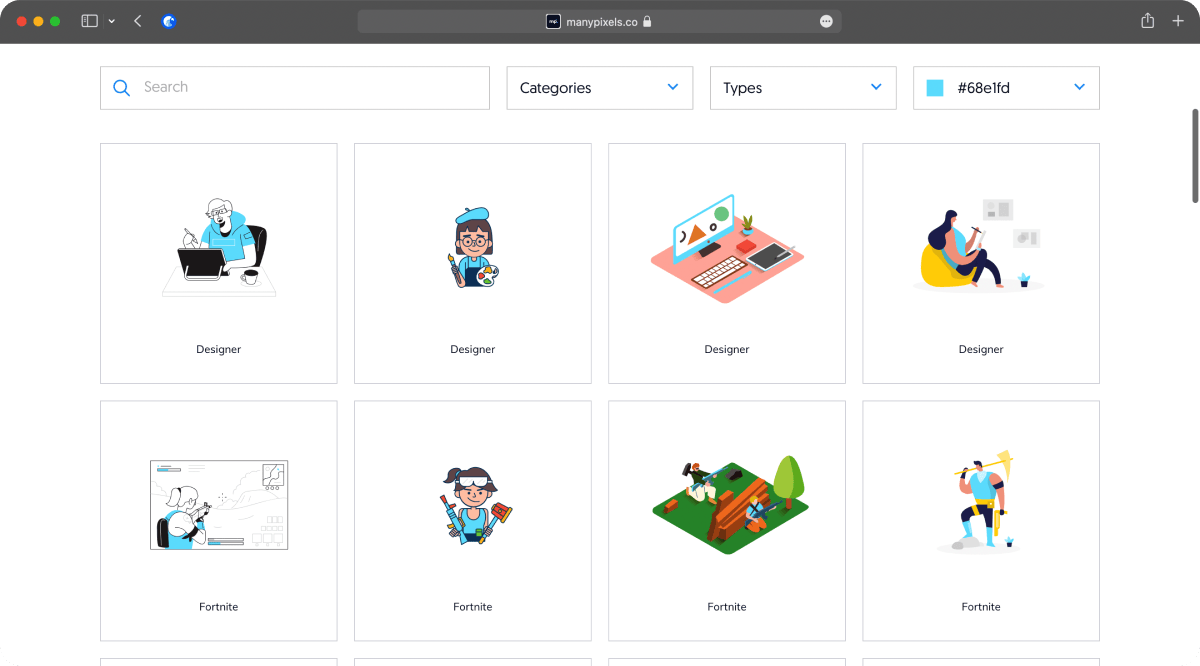
Task: Click the blue circular extension icon in toolbar
Action: click(169, 21)
